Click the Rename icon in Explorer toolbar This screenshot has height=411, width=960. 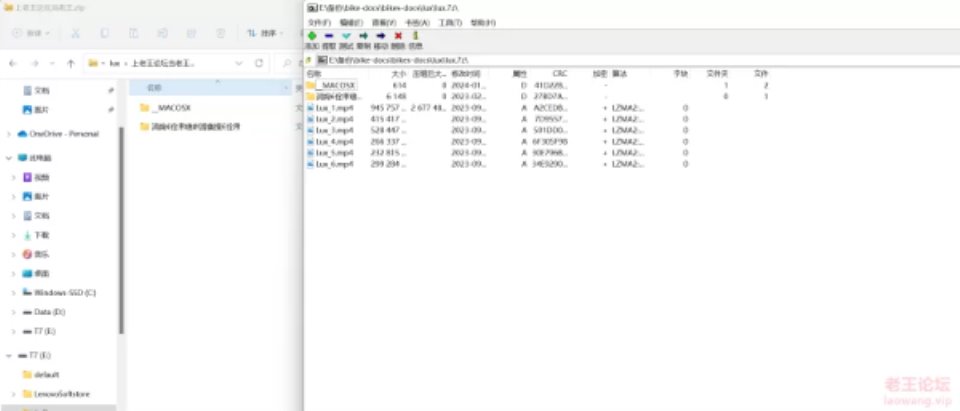tap(162, 33)
